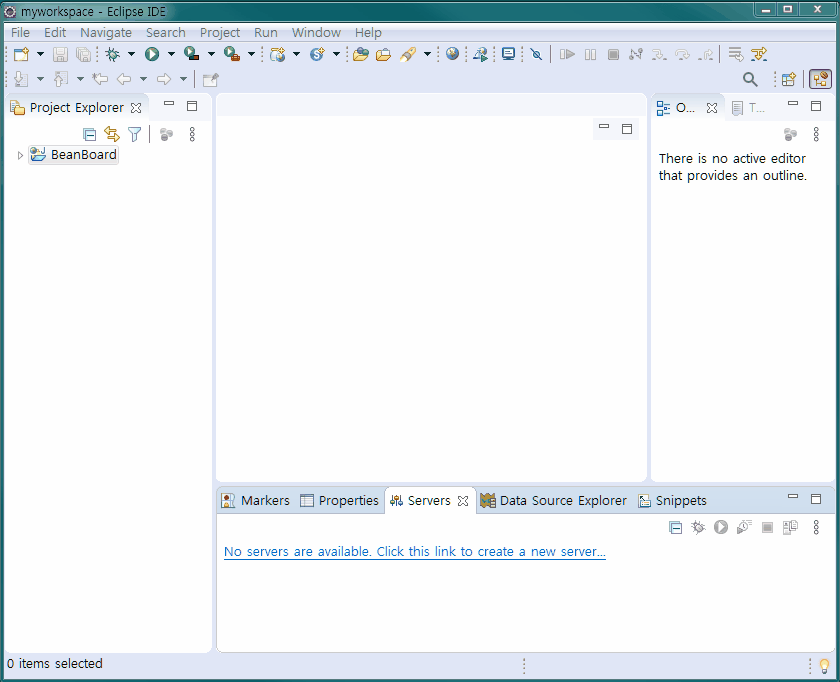The image size is (840, 682).
Task: Maximize the editor area
Action: (627, 129)
